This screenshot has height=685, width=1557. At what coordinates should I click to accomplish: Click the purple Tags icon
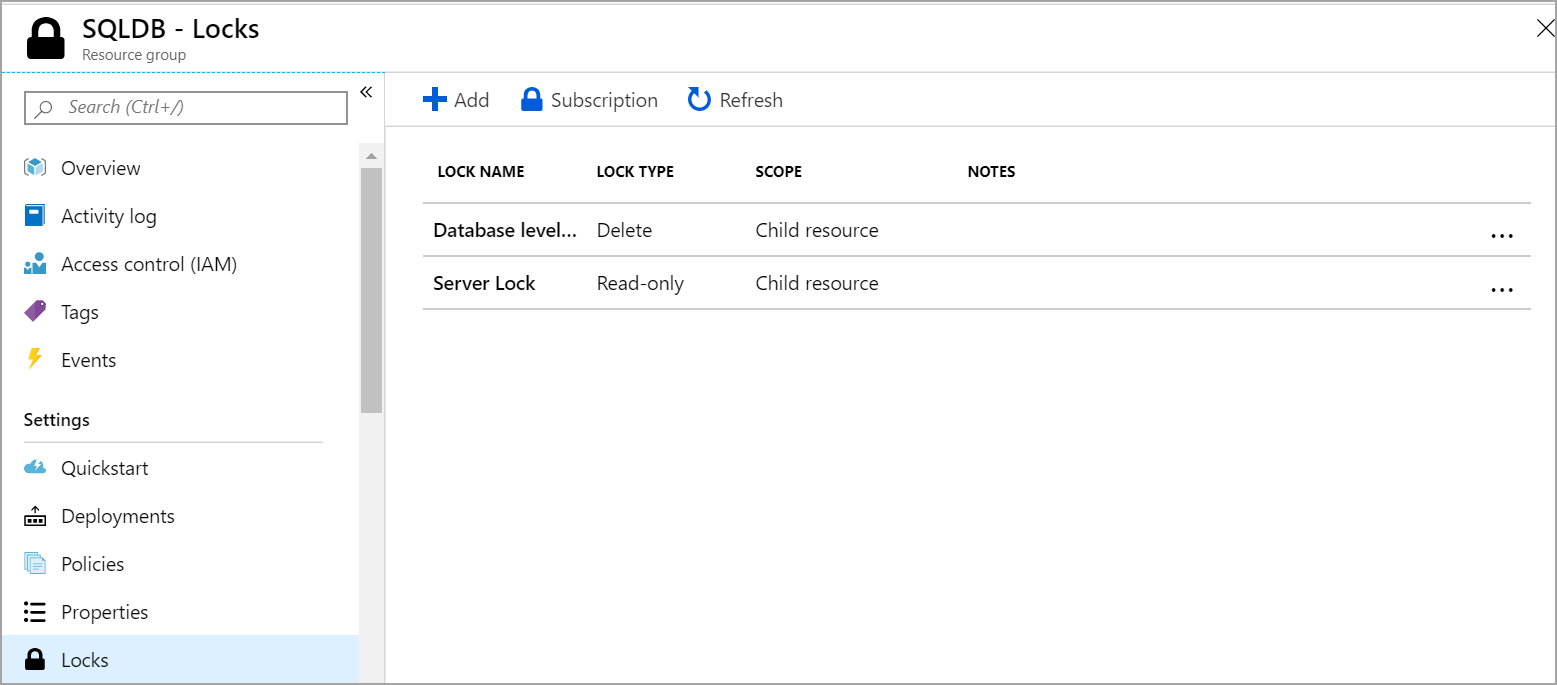35,312
